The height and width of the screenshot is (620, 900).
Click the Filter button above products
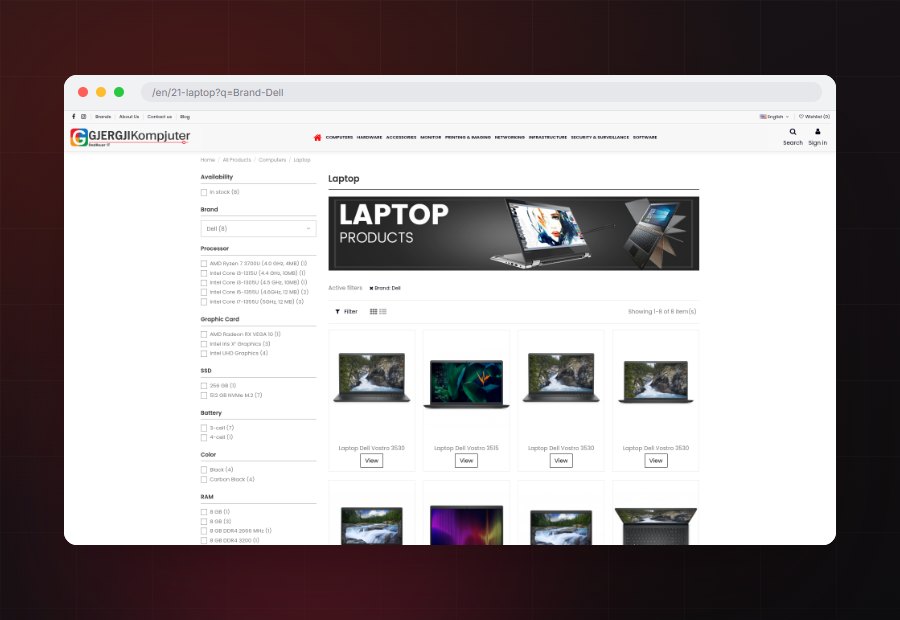pyautogui.click(x=346, y=312)
